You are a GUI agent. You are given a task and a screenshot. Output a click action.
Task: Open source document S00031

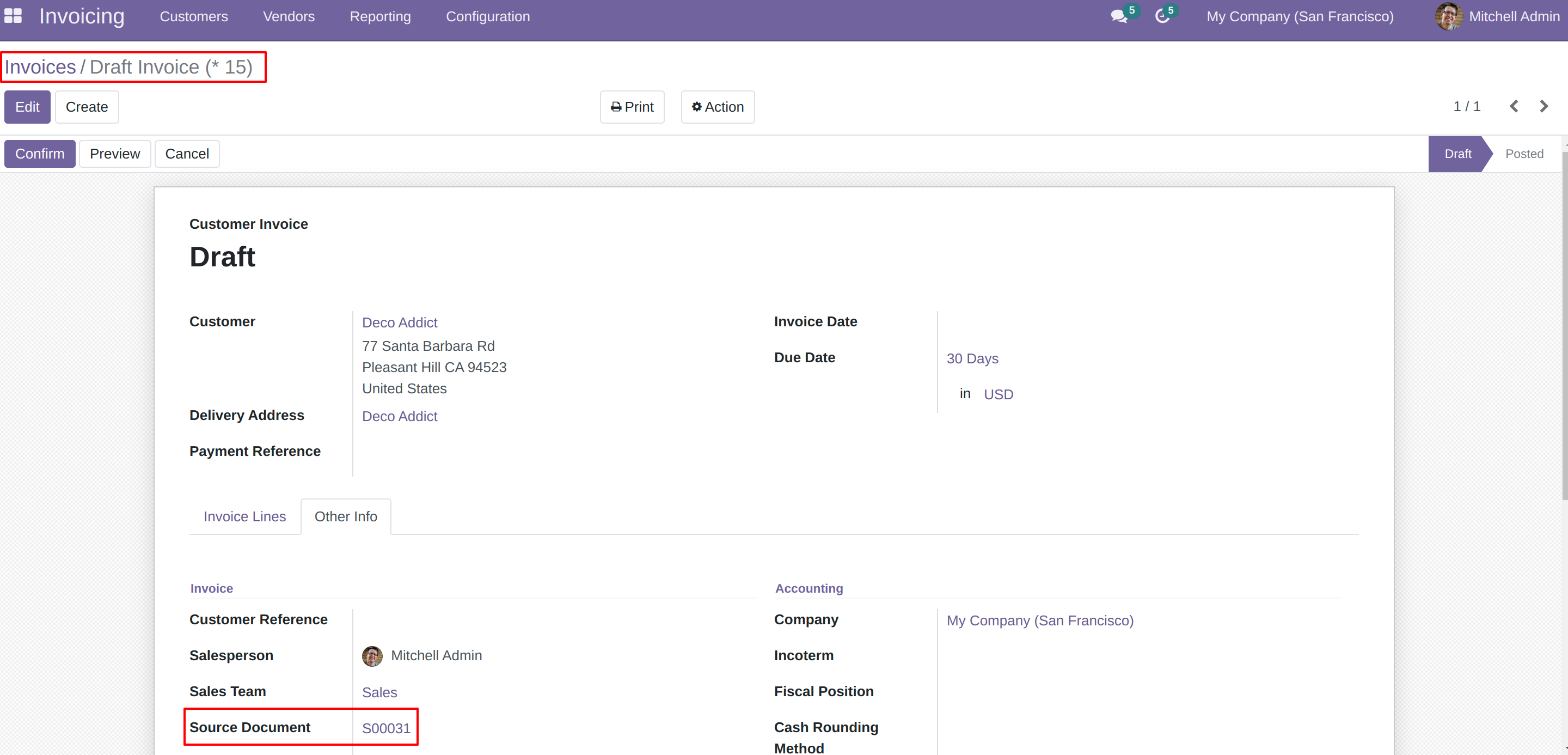(x=386, y=728)
